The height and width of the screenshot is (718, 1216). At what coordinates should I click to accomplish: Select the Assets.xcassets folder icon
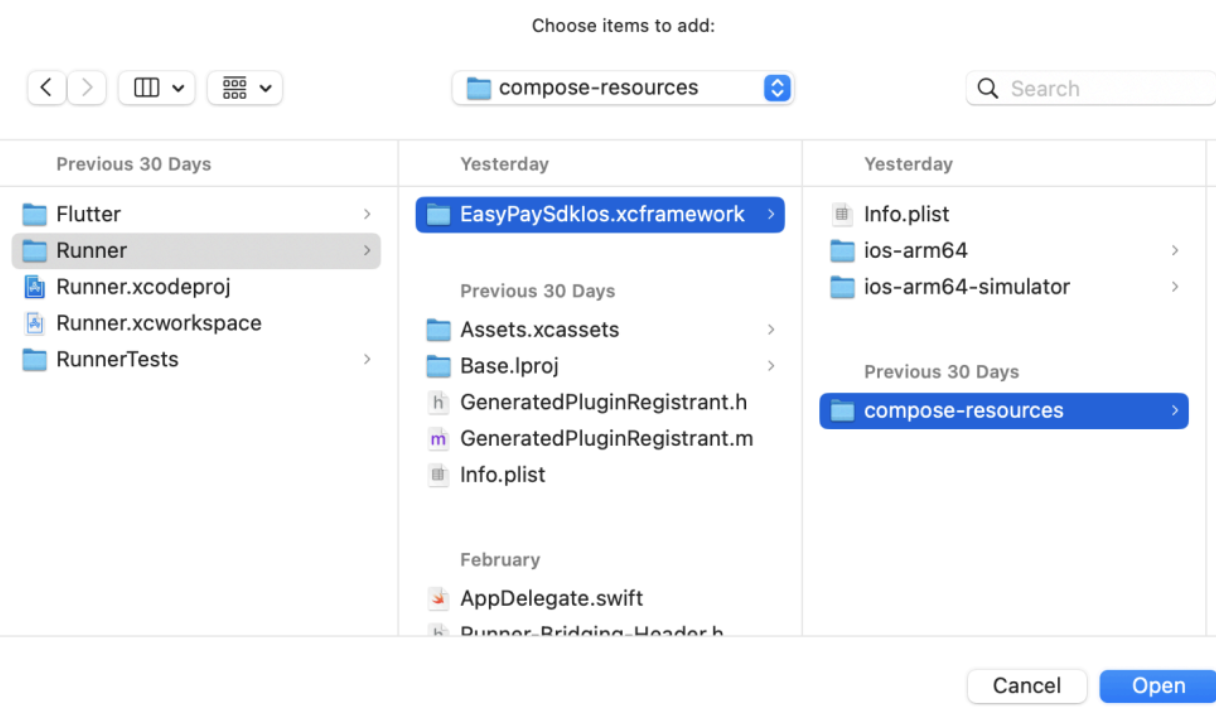tap(438, 330)
